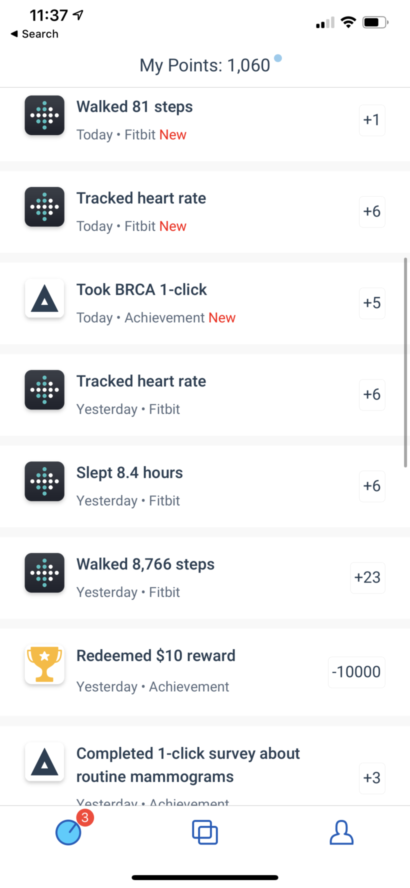Tap the +23 points badge for 8,766 steps
The width and height of the screenshot is (410, 888).
click(x=368, y=578)
